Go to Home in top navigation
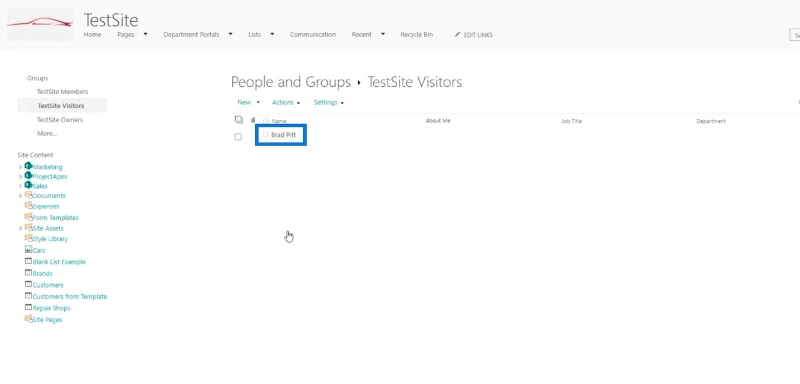 92,35
